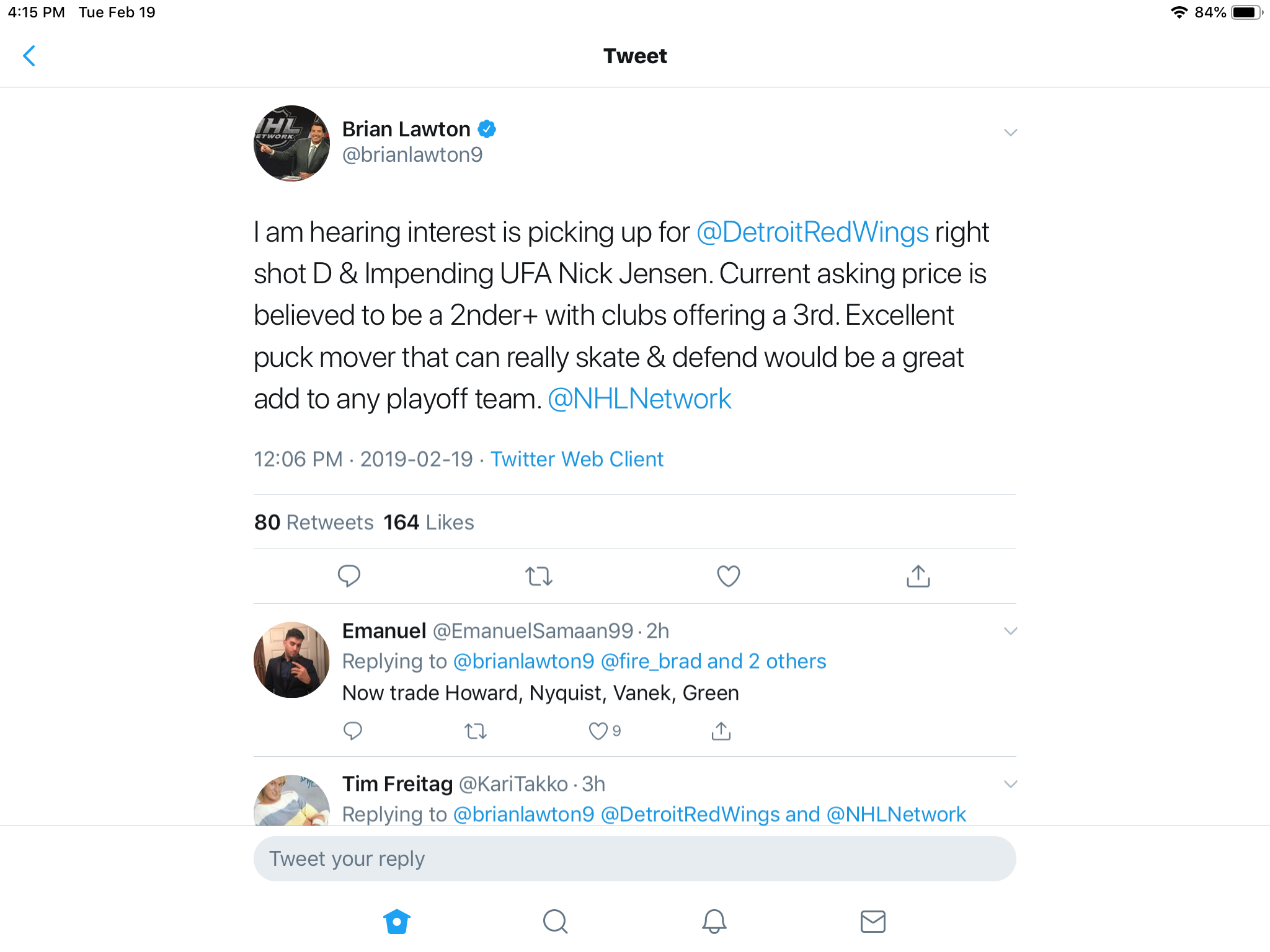1270x952 pixels.
Task: Reply to Emanuel's comment
Action: [353, 731]
